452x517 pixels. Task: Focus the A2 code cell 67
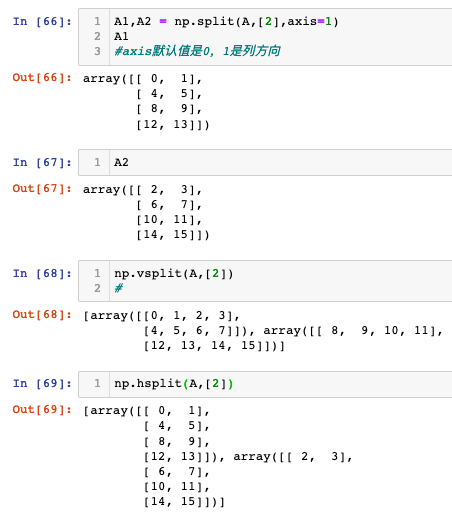265,162
